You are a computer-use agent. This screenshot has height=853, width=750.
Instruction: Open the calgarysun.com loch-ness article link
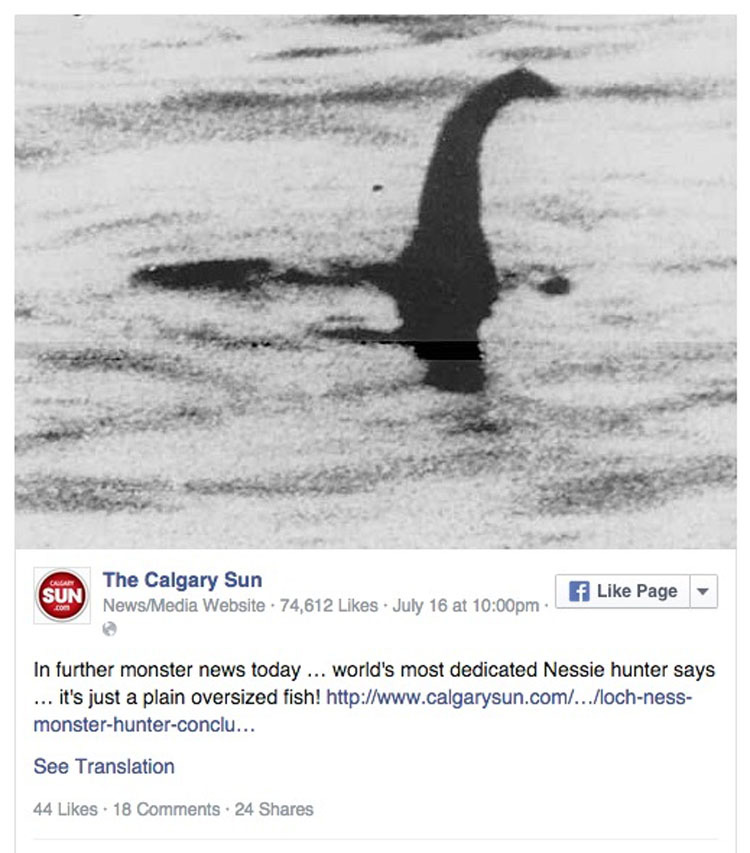[x=509, y=697]
